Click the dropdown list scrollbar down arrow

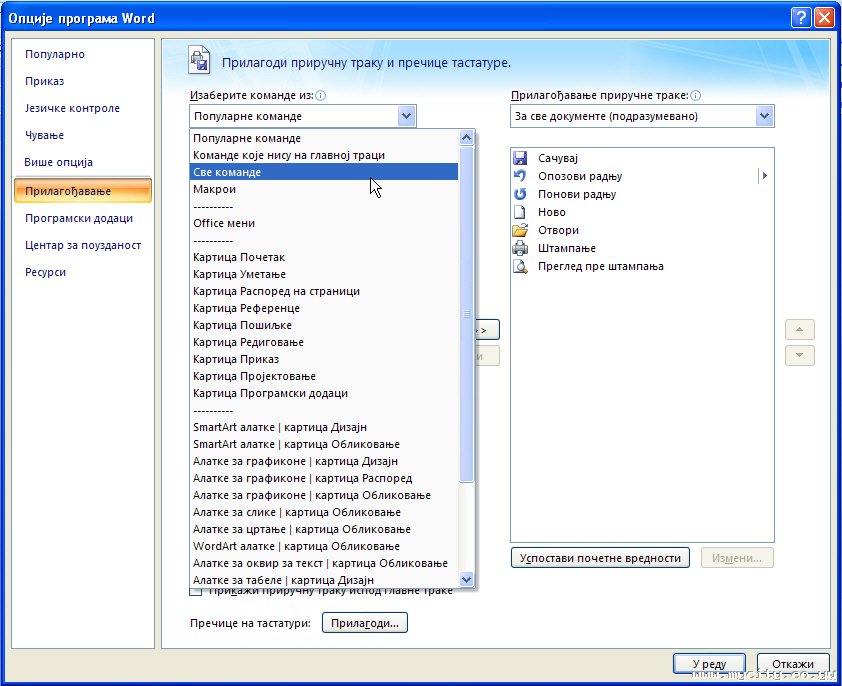coord(466,579)
